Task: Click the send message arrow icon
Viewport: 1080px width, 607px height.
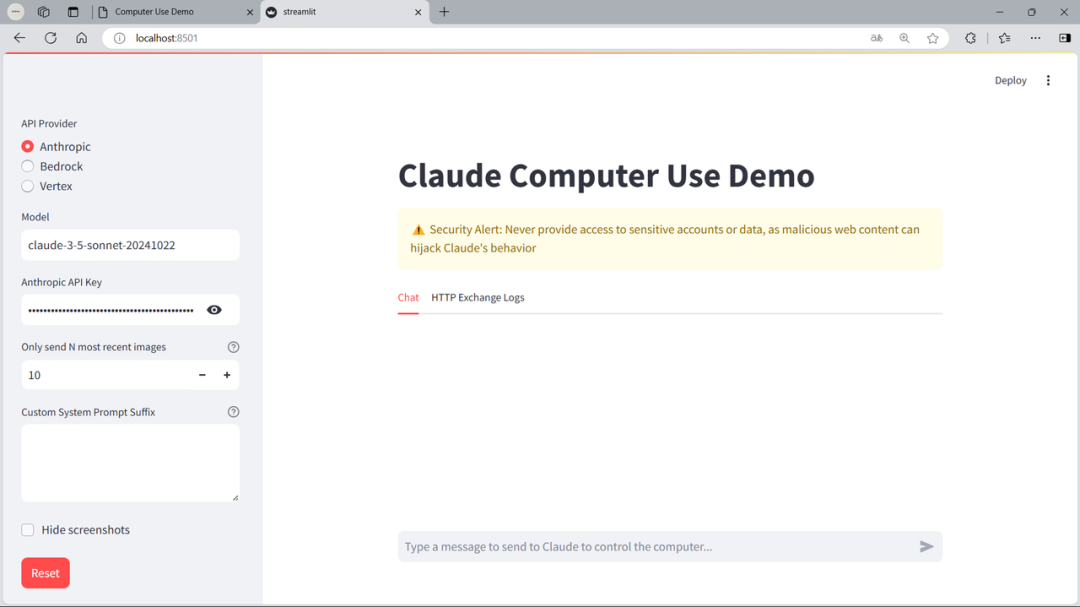Action: click(x=926, y=547)
